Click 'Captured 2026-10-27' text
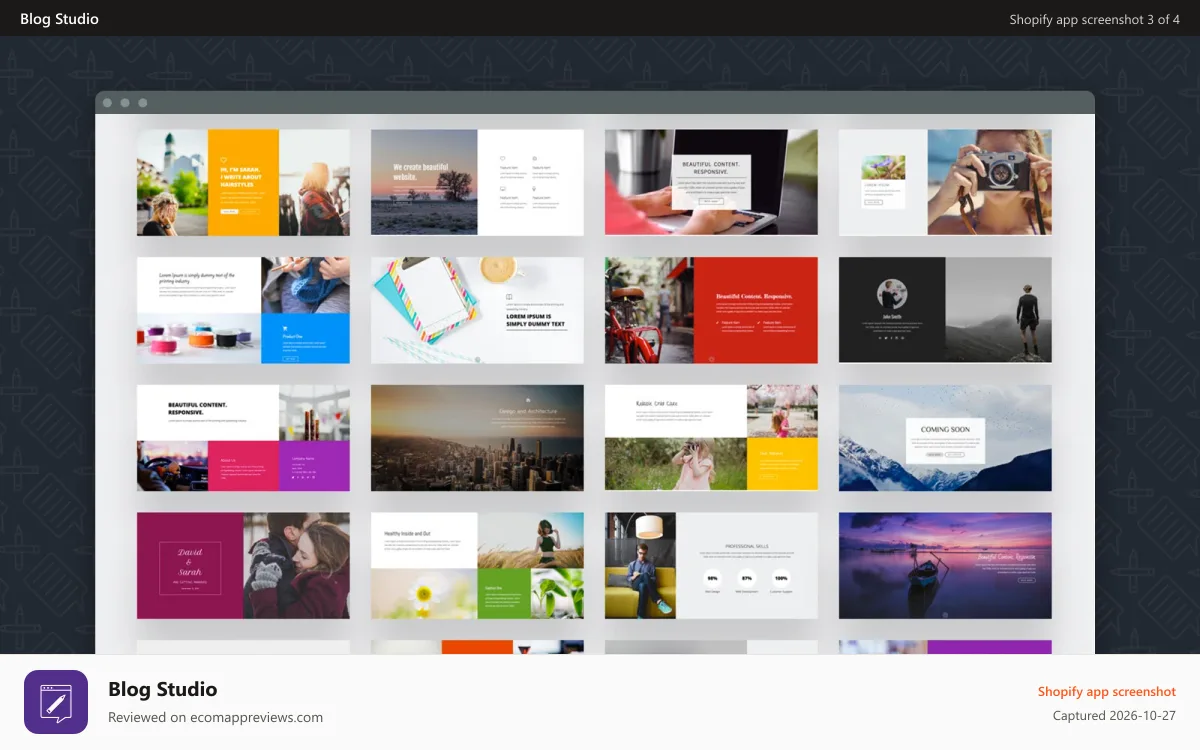 click(1114, 716)
